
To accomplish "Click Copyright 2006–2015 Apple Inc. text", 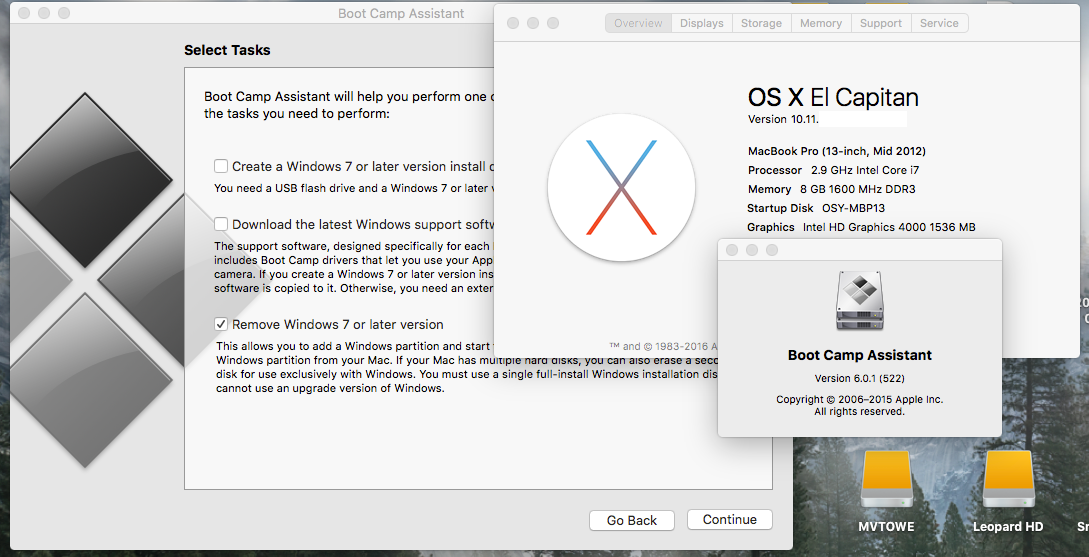I will pos(859,400).
